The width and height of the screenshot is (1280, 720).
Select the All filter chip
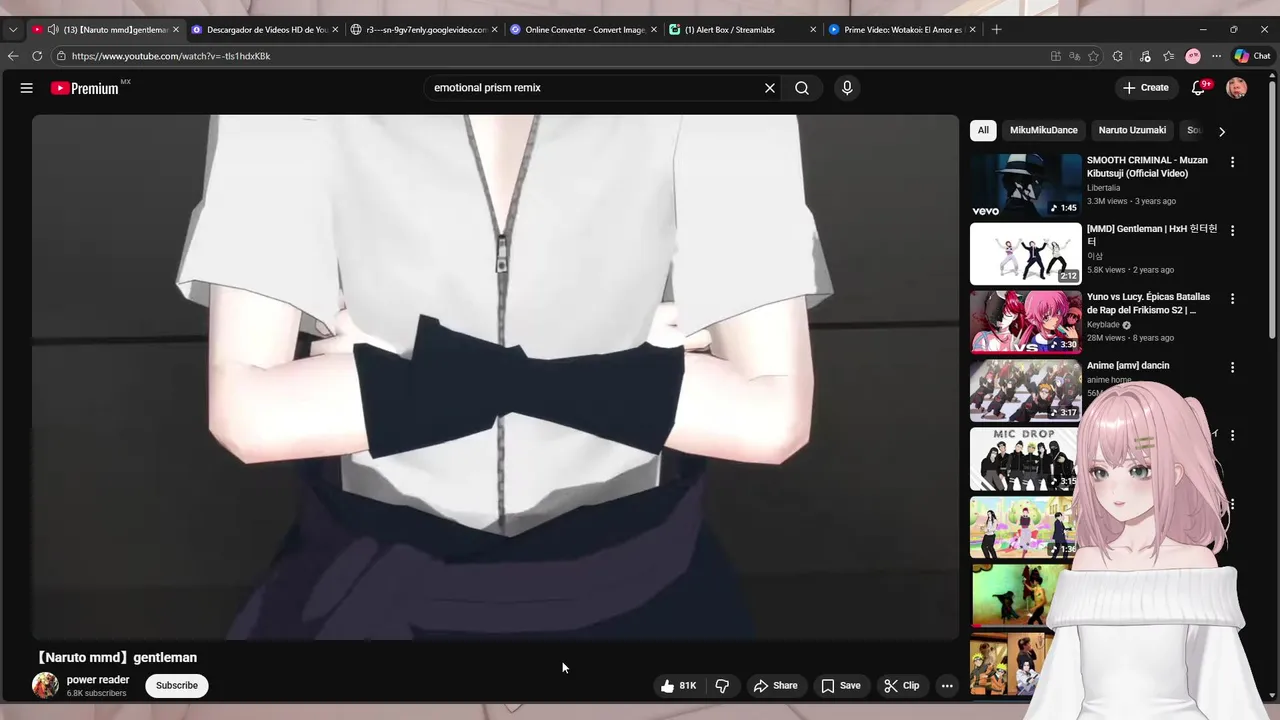pos(983,130)
